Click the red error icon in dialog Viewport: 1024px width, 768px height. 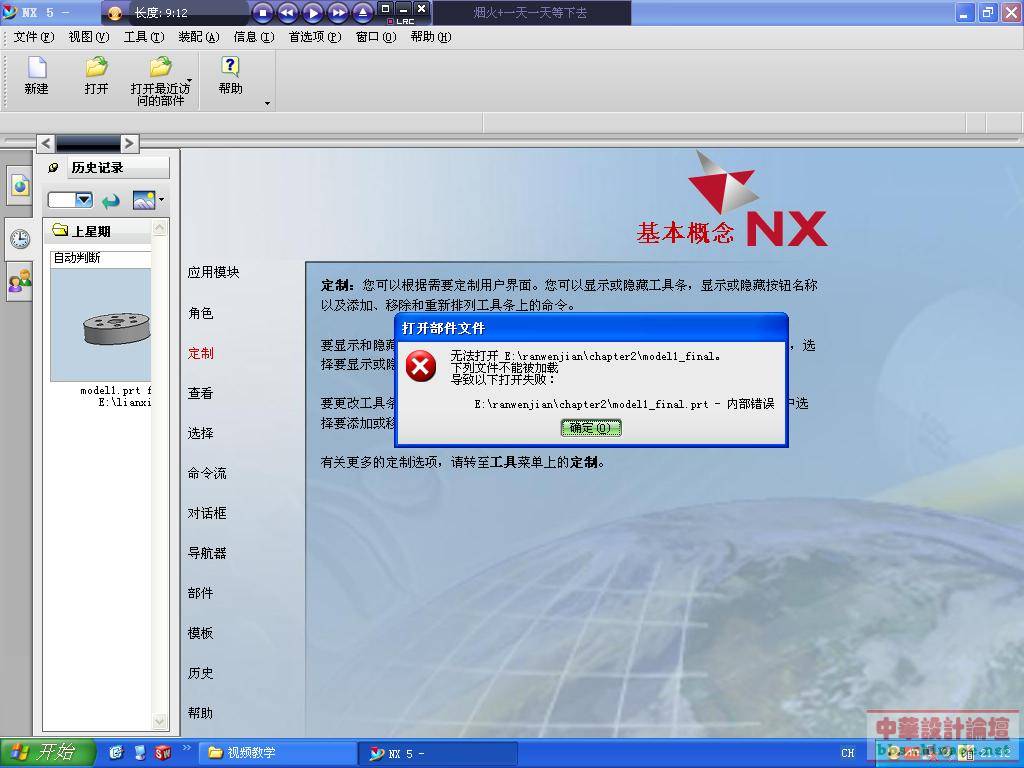point(421,366)
